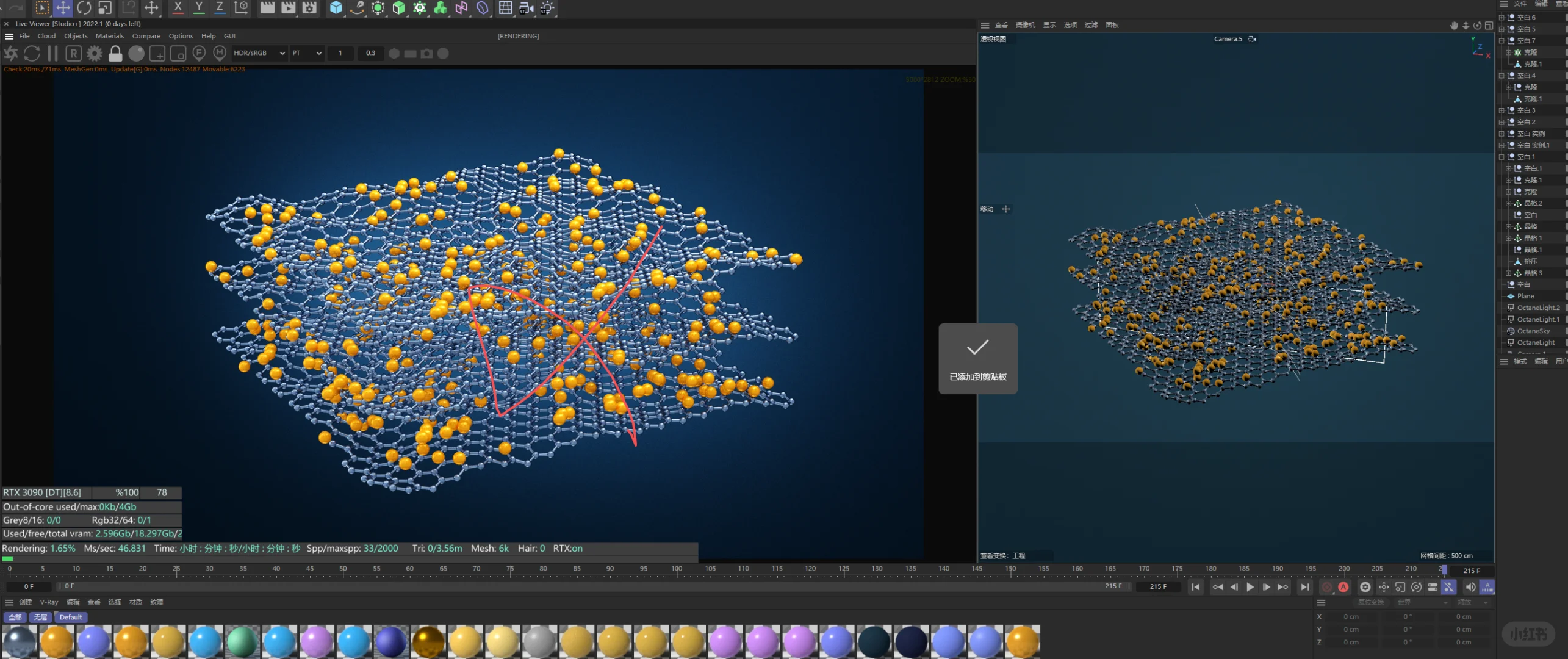
Task: Open the PT kernel dropdown
Action: pyautogui.click(x=306, y=53)
